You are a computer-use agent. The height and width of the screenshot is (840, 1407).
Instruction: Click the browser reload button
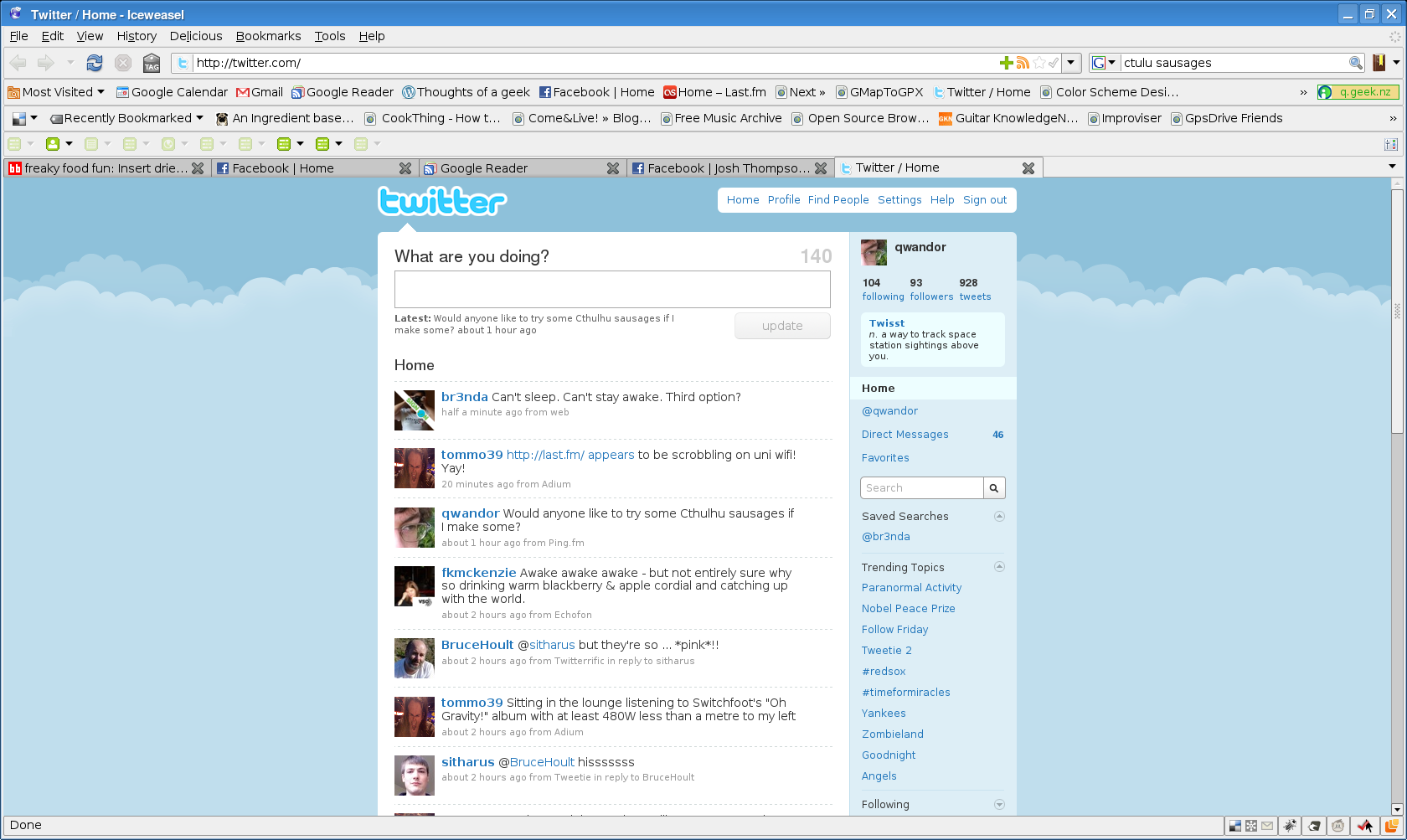[95, 63]
